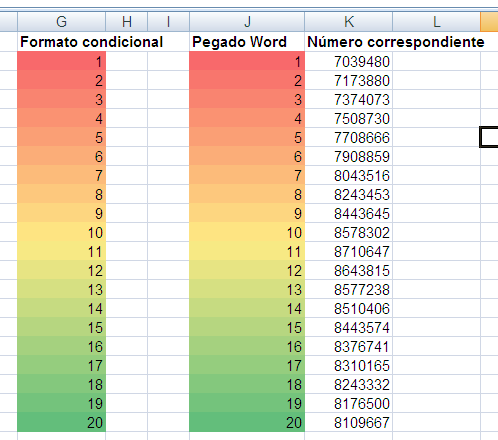498x440 pixels.
Task: Select column J header
Action: pyautogui.click(x=247, y=22)
